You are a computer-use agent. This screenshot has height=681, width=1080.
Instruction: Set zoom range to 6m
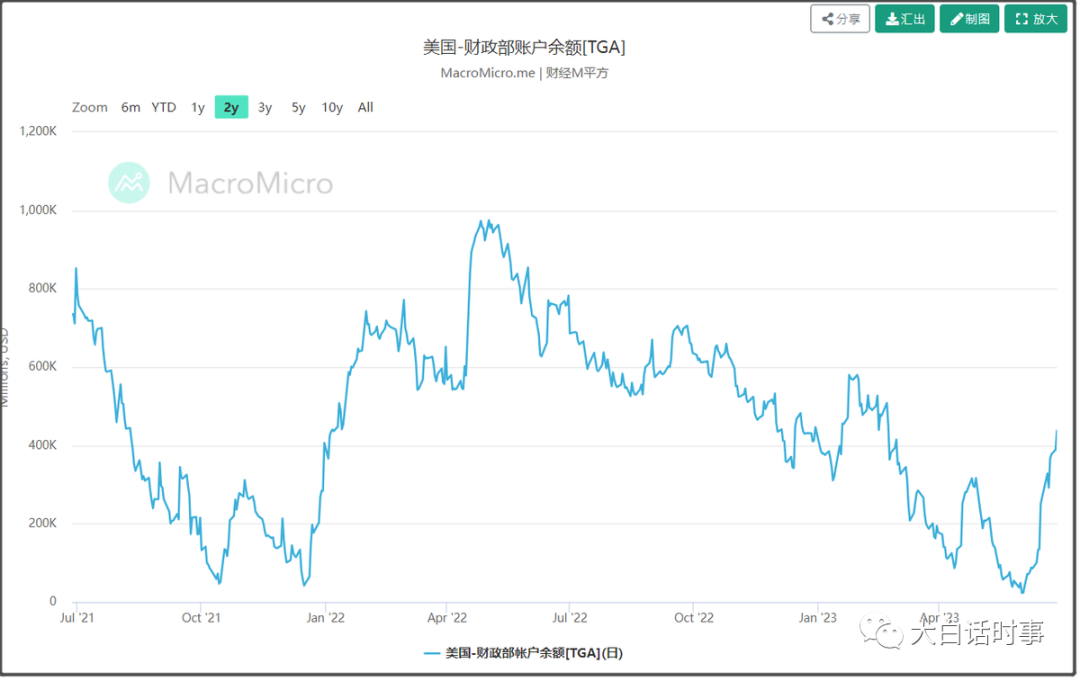point(131,107)
